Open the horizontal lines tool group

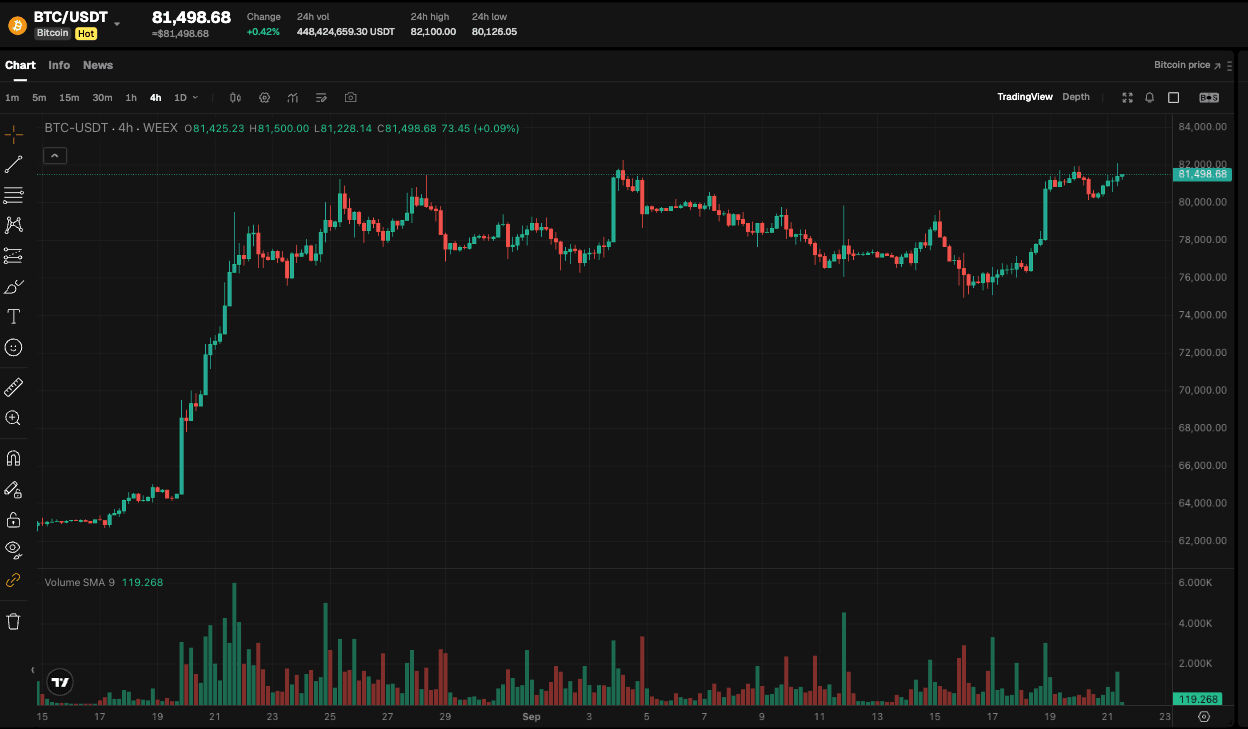click(14, 195)
